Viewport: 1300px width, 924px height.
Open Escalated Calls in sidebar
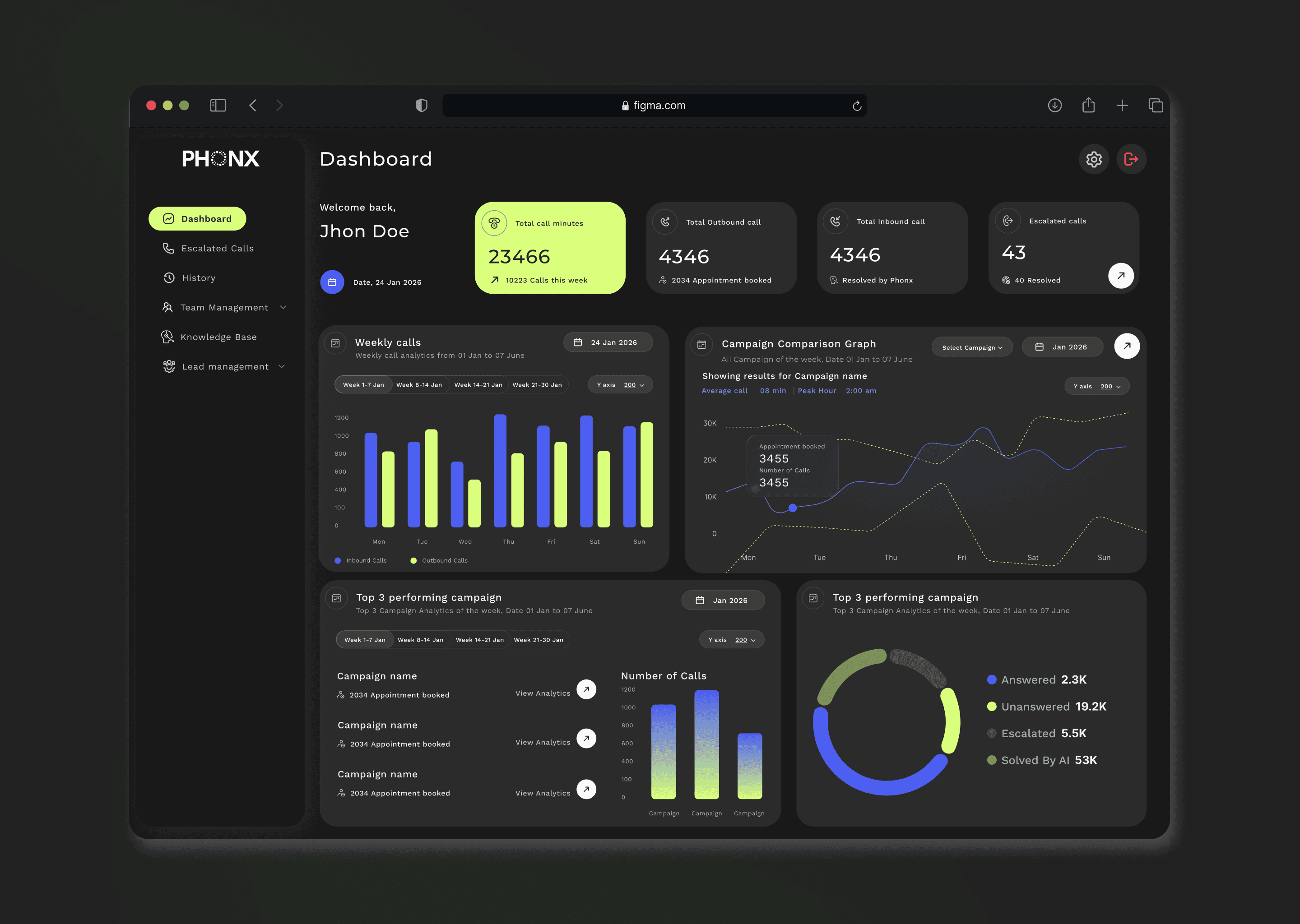[209, 248]
